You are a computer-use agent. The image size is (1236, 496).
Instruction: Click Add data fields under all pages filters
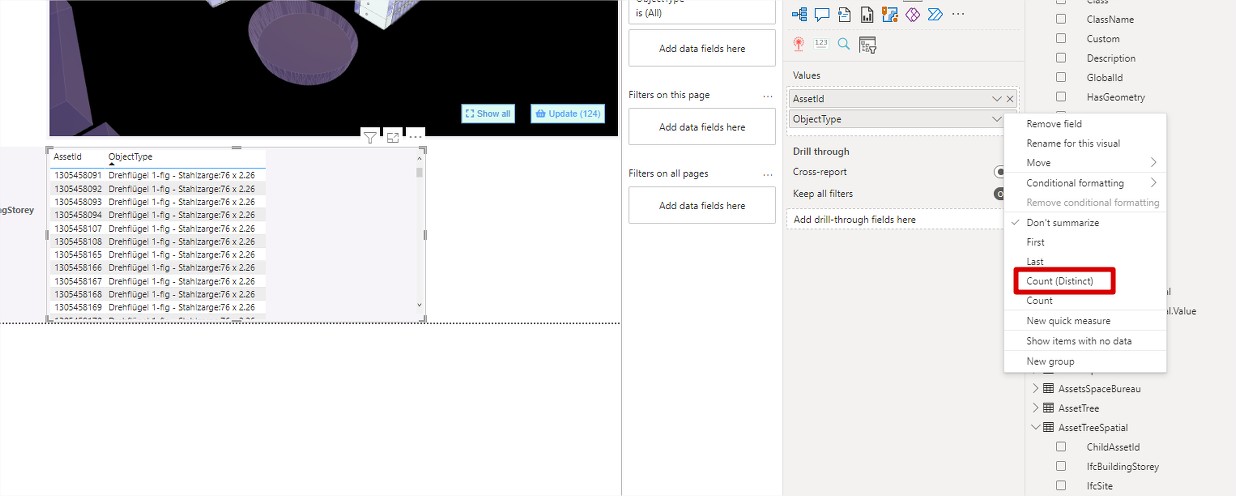(702, 205)
